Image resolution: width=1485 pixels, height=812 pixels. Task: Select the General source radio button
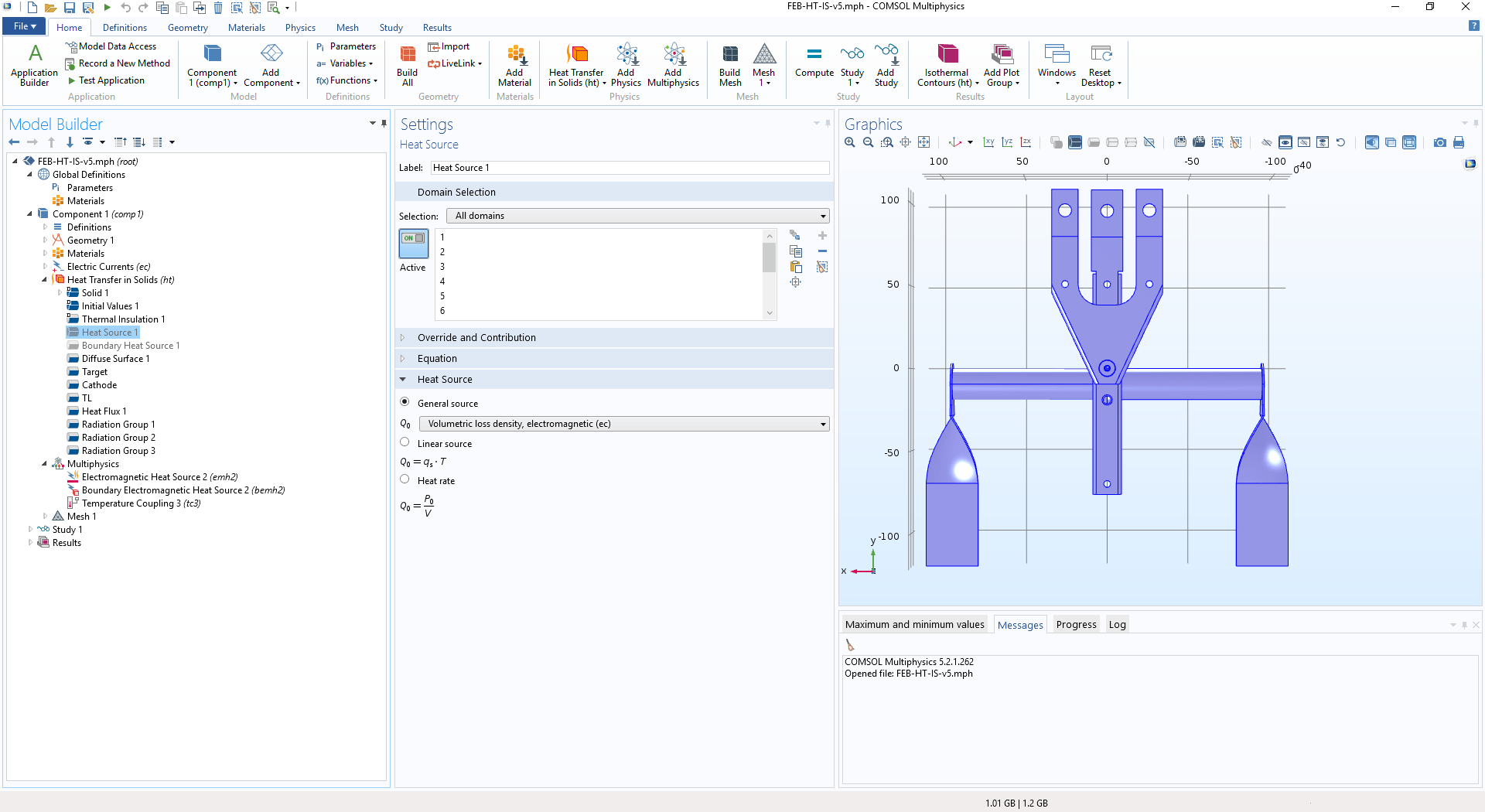tap(405, 402)
